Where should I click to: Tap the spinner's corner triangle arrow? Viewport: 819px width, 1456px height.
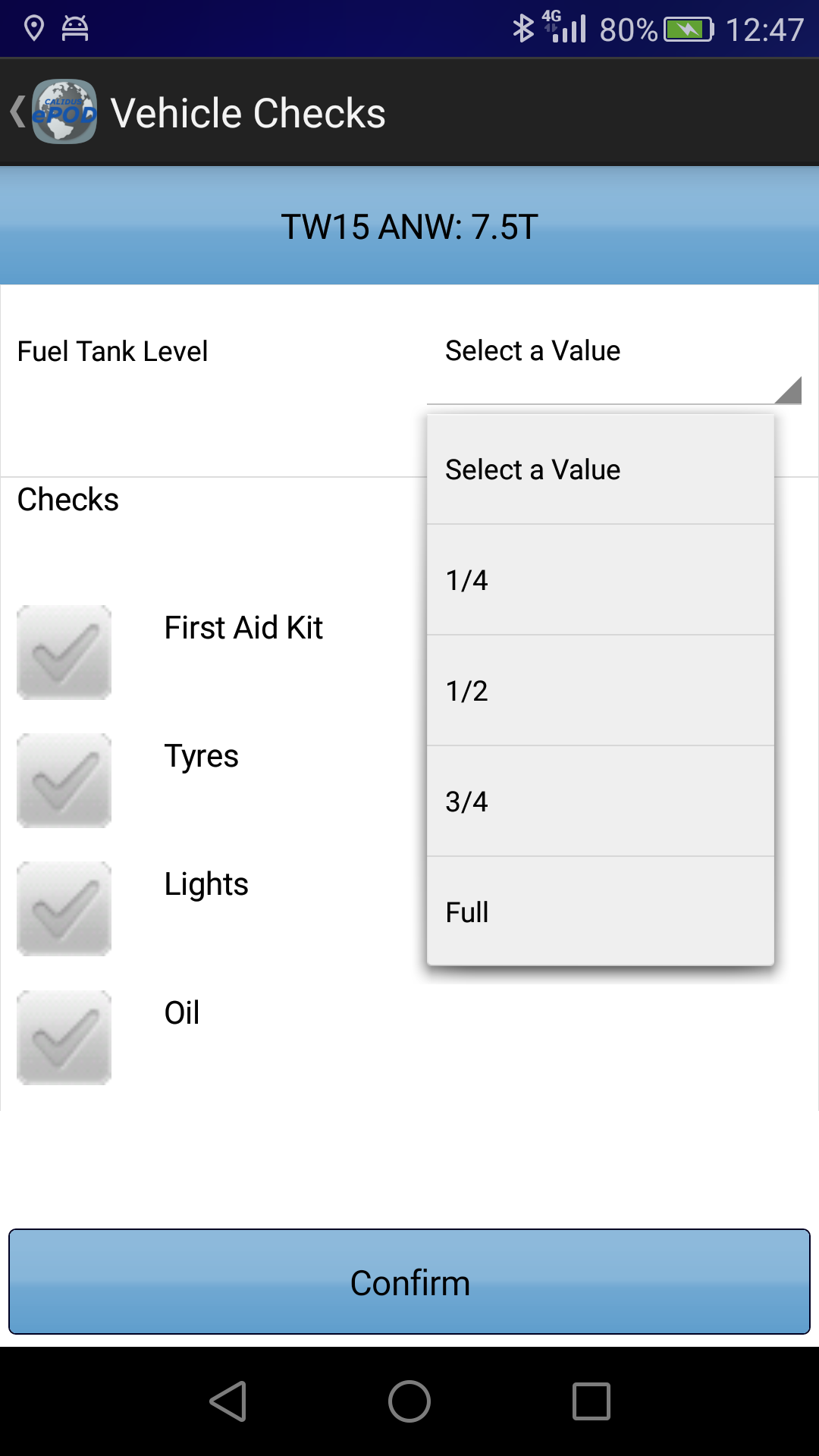pos(789,390)
